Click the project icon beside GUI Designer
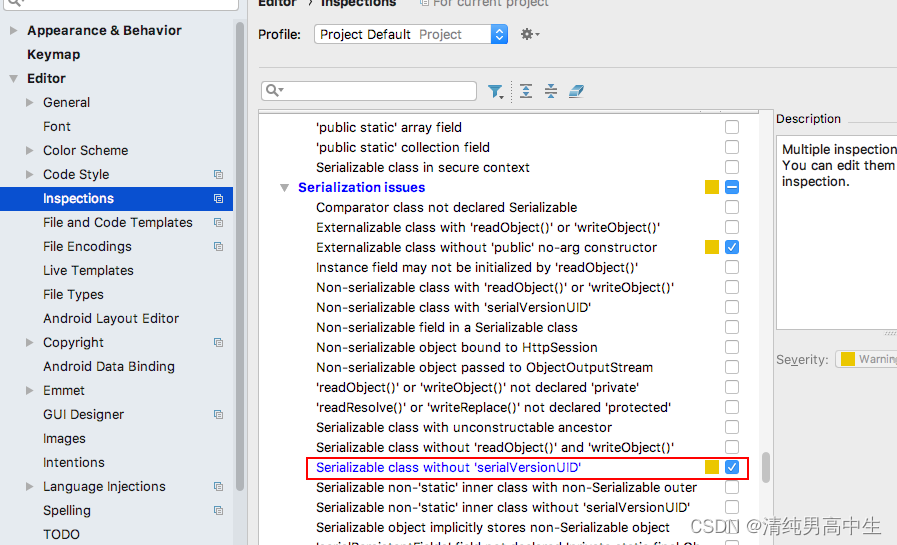 point(218,415)
